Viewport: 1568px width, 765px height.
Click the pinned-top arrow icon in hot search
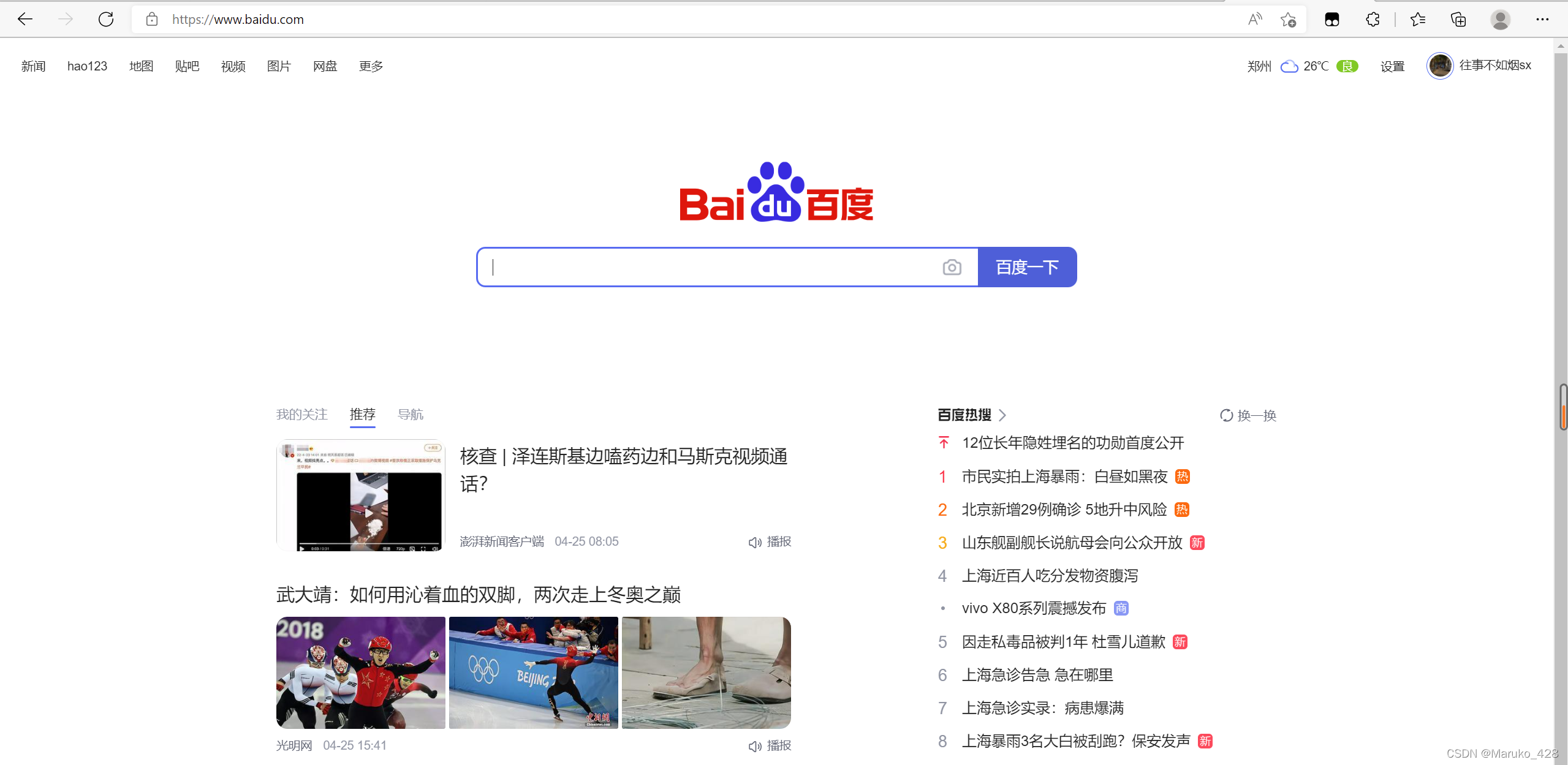(x=944, y=442)
